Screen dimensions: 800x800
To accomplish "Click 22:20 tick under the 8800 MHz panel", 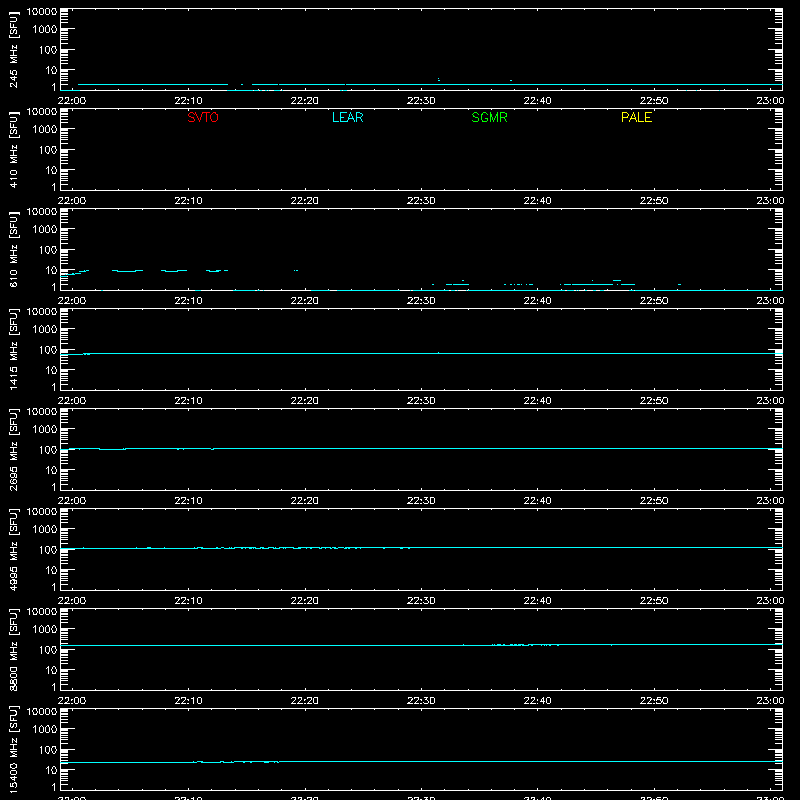I will 305,701.
